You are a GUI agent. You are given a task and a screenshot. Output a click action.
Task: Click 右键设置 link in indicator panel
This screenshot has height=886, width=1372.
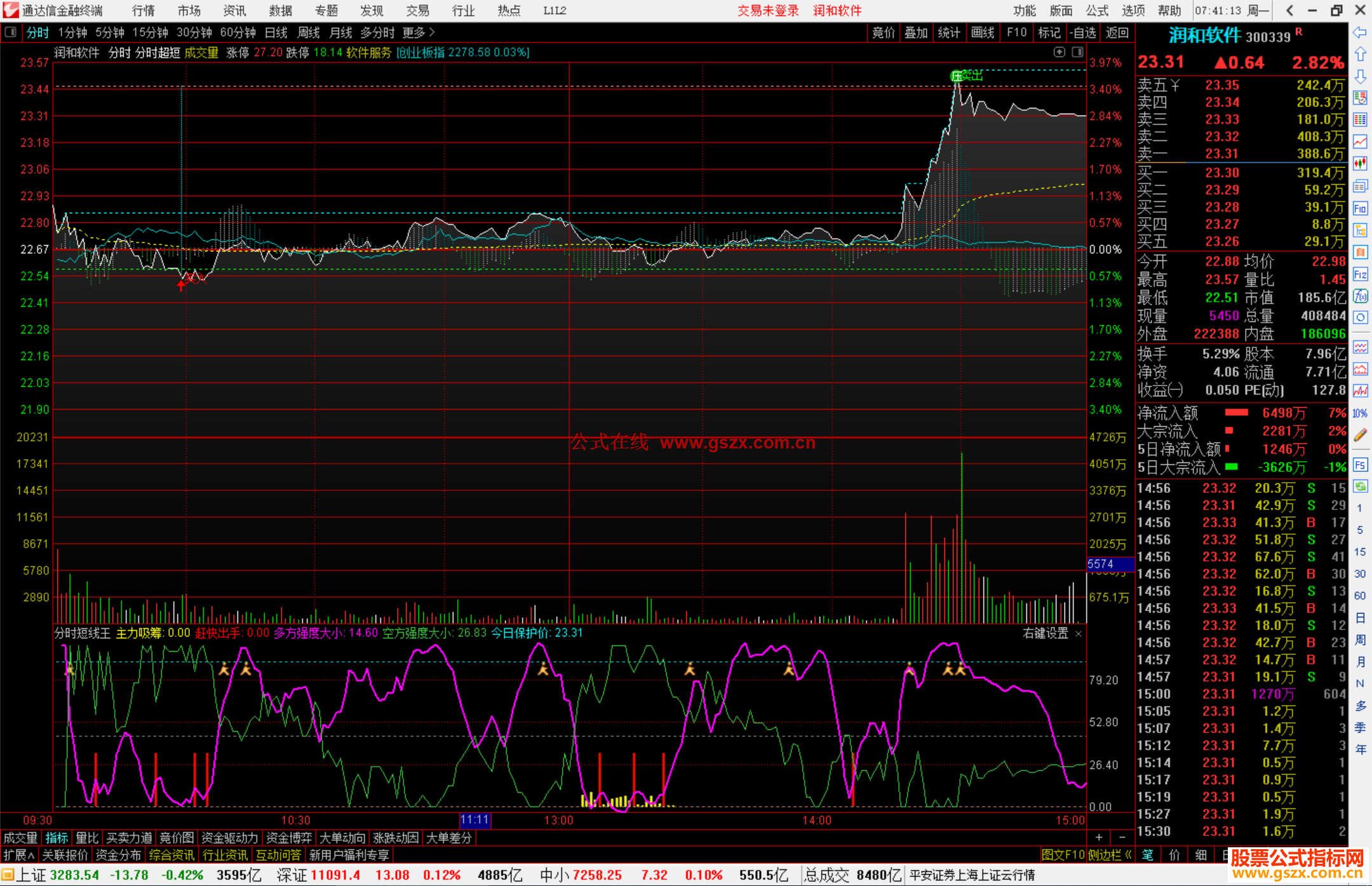click(x=1045, y=633)
